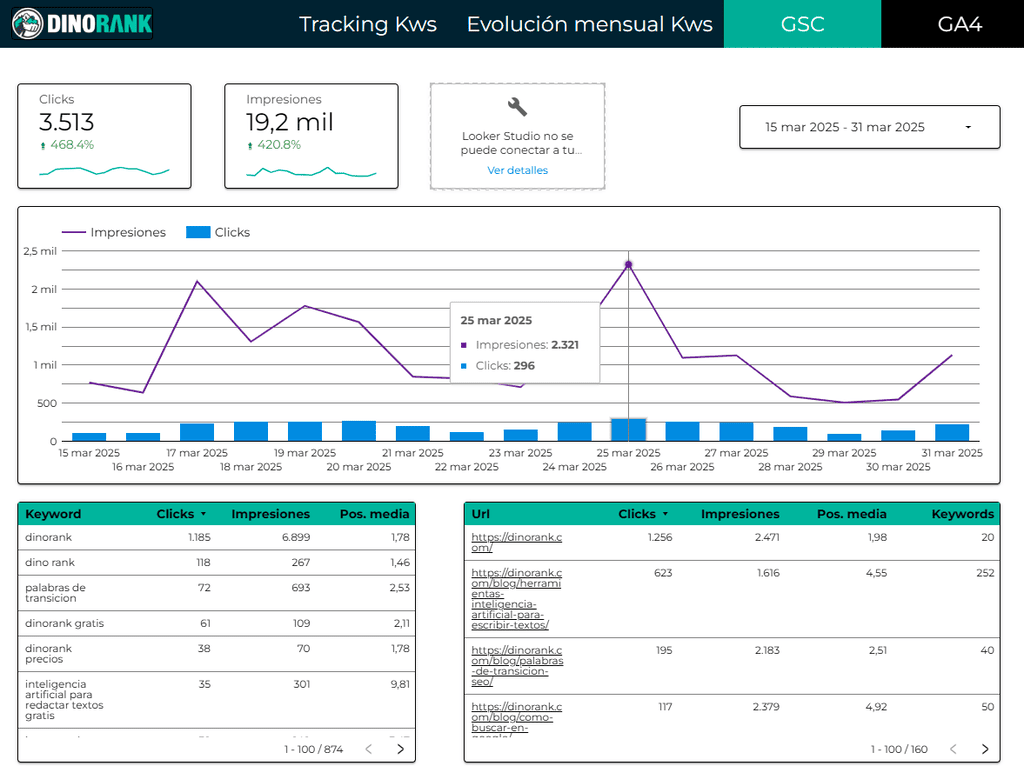The image size is (1024, 766).
Task: Click the Impresiones purple legend line
Action: (74, 232)
